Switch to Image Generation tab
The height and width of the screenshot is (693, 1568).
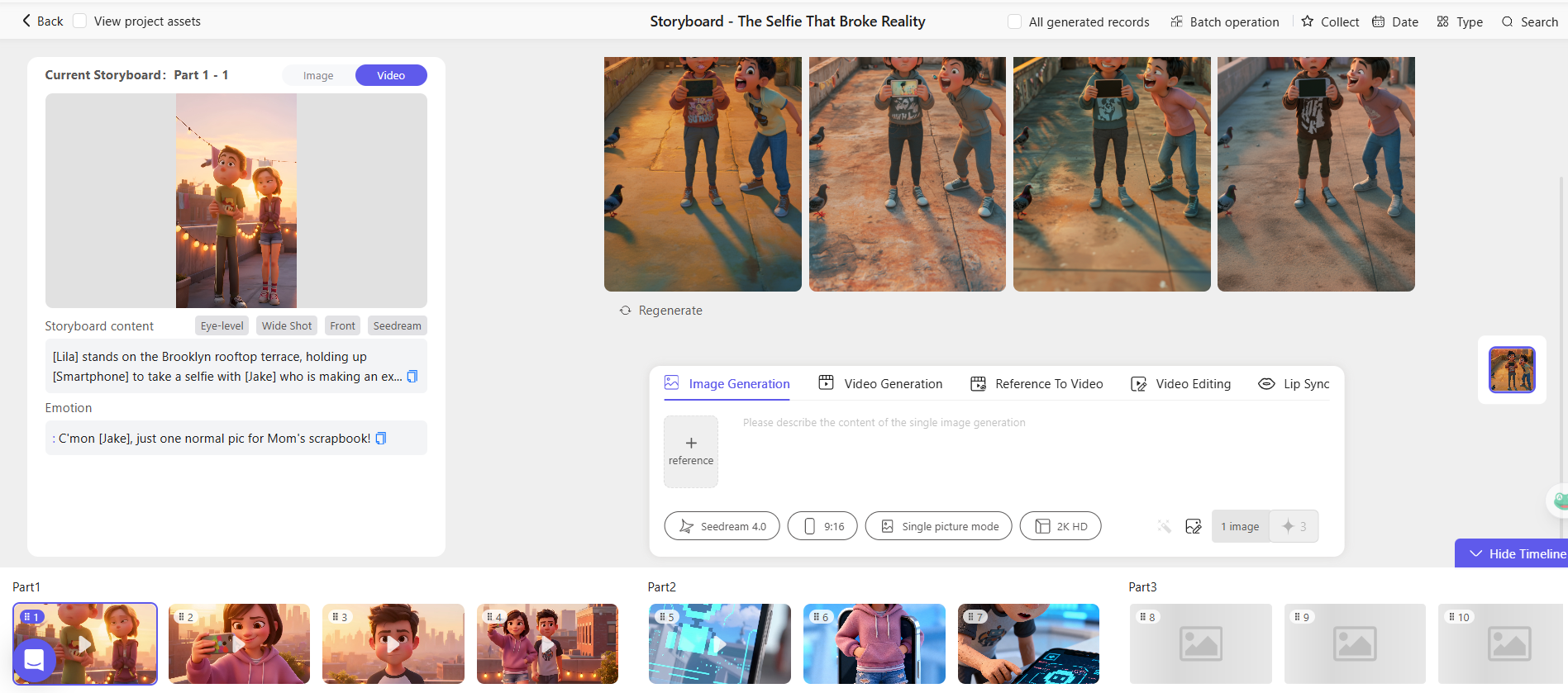727,384
